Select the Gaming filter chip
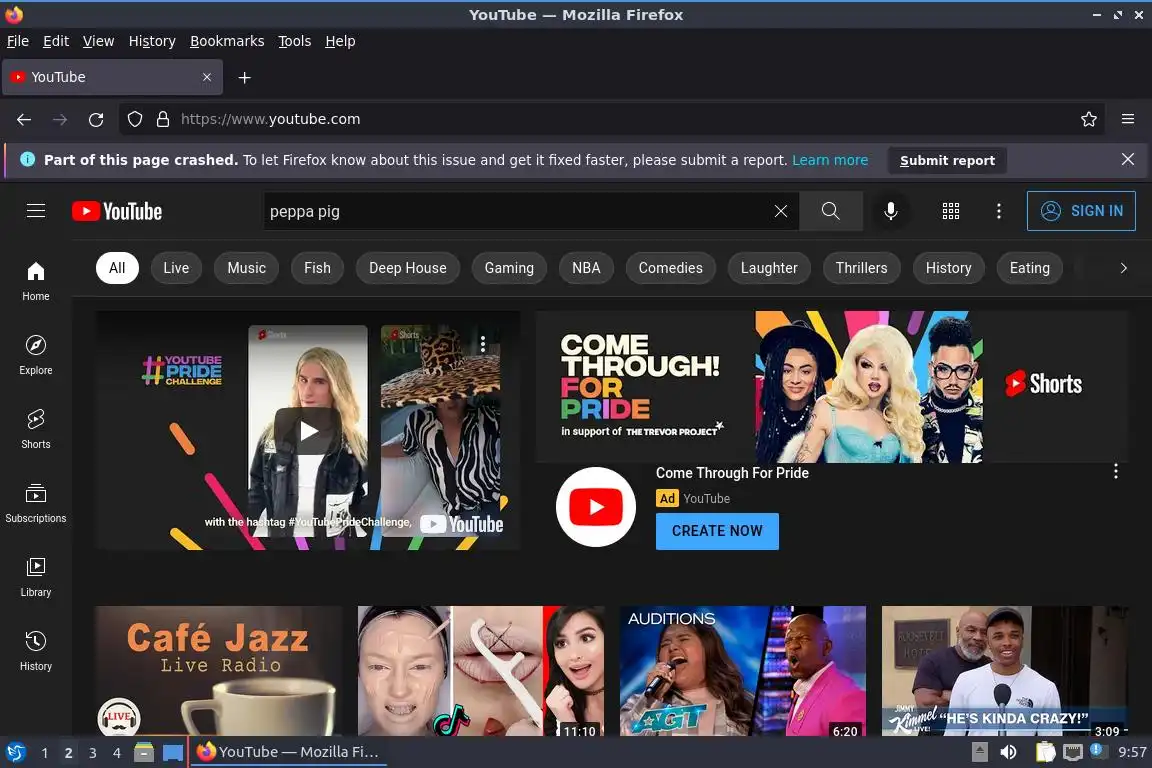The width and height of the screenshot is (1152, 768). 509,268
